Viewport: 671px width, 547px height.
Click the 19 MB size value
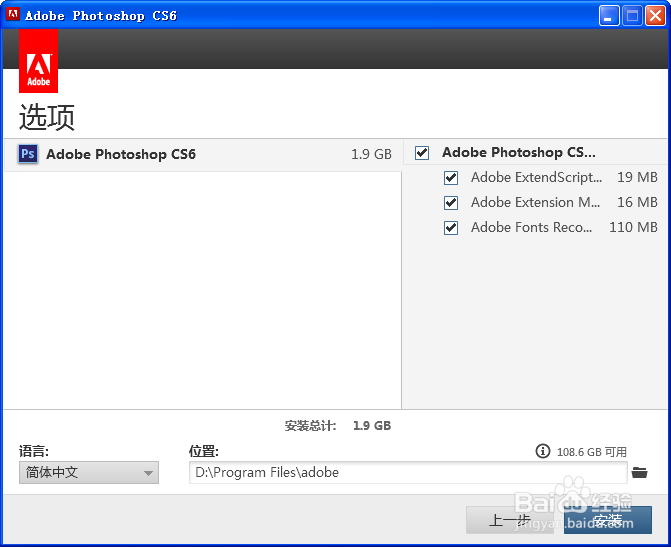637,177
